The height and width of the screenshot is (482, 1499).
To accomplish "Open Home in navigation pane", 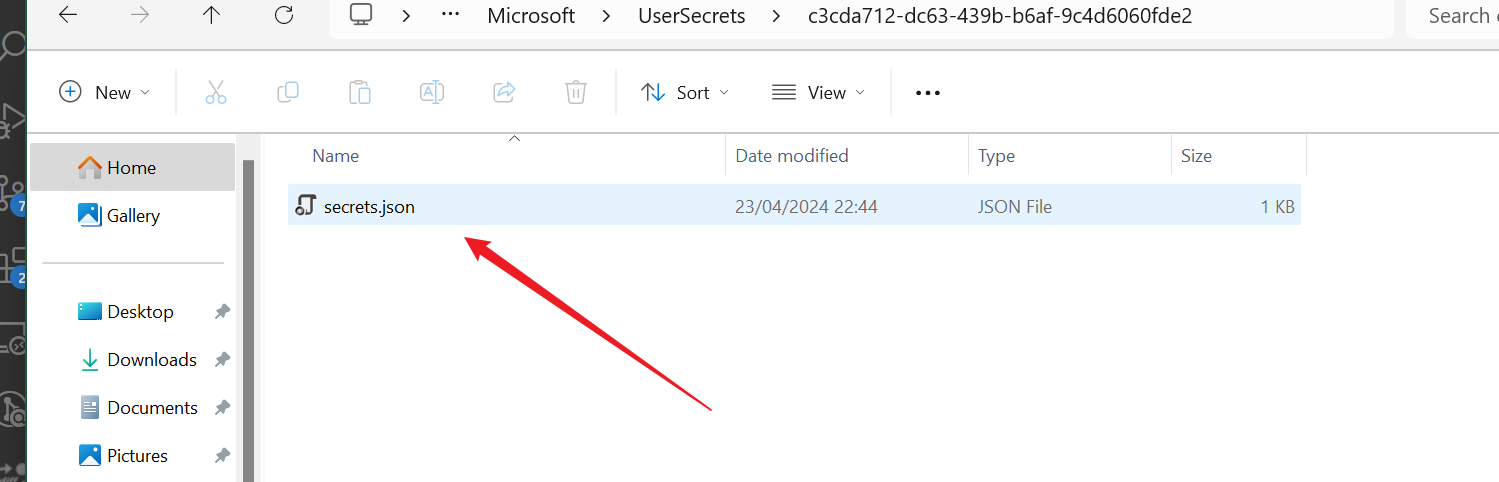I will pos(131,167).
